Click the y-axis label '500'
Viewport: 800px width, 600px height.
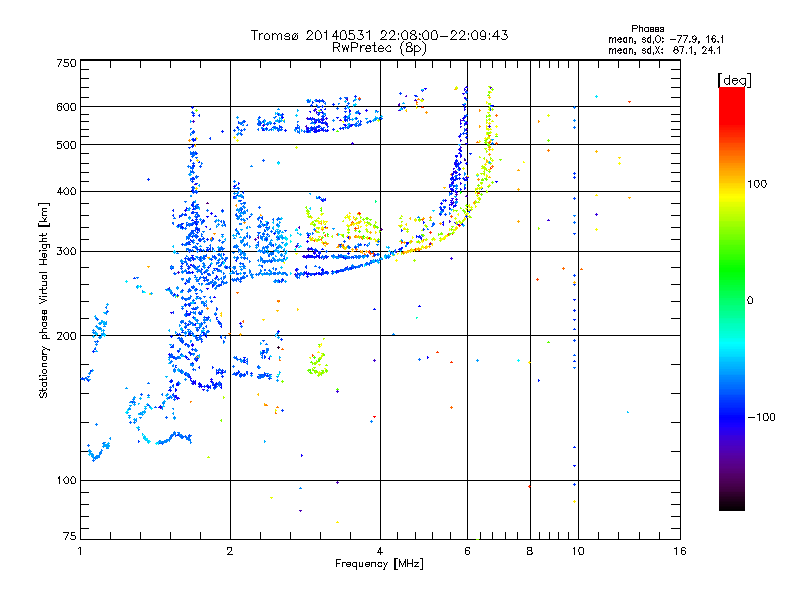(x=66, y=145)
